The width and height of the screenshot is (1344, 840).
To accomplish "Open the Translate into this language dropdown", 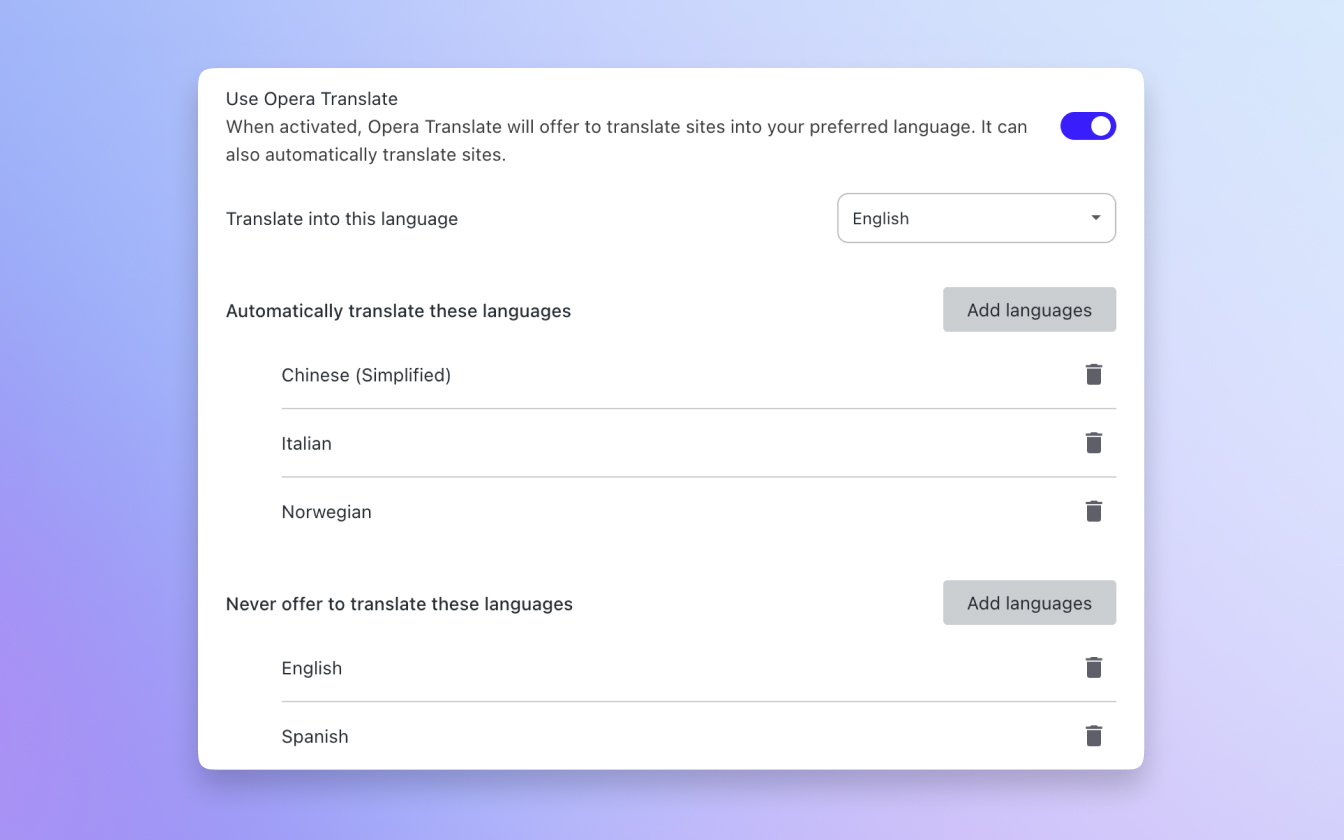I will tap(976, 218).
